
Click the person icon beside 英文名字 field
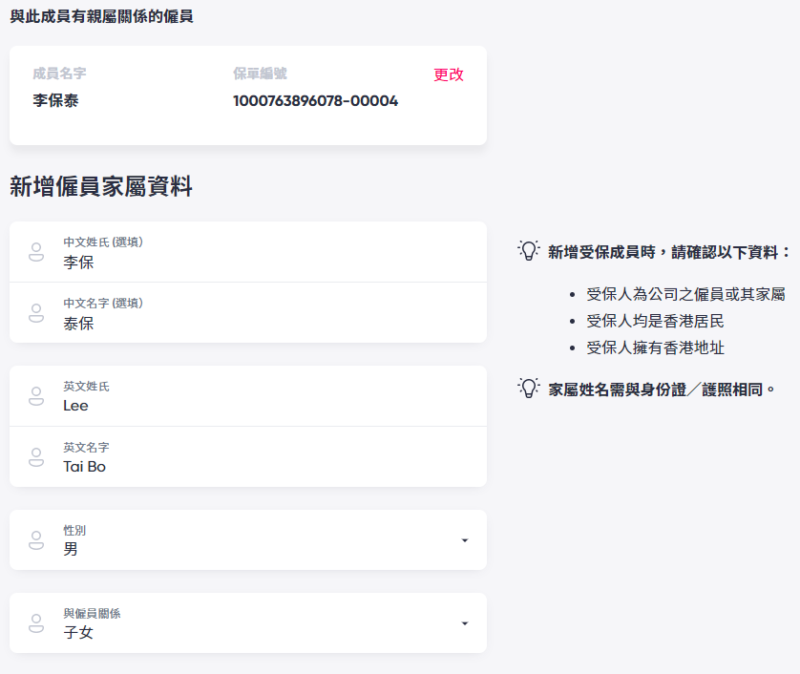36,457
